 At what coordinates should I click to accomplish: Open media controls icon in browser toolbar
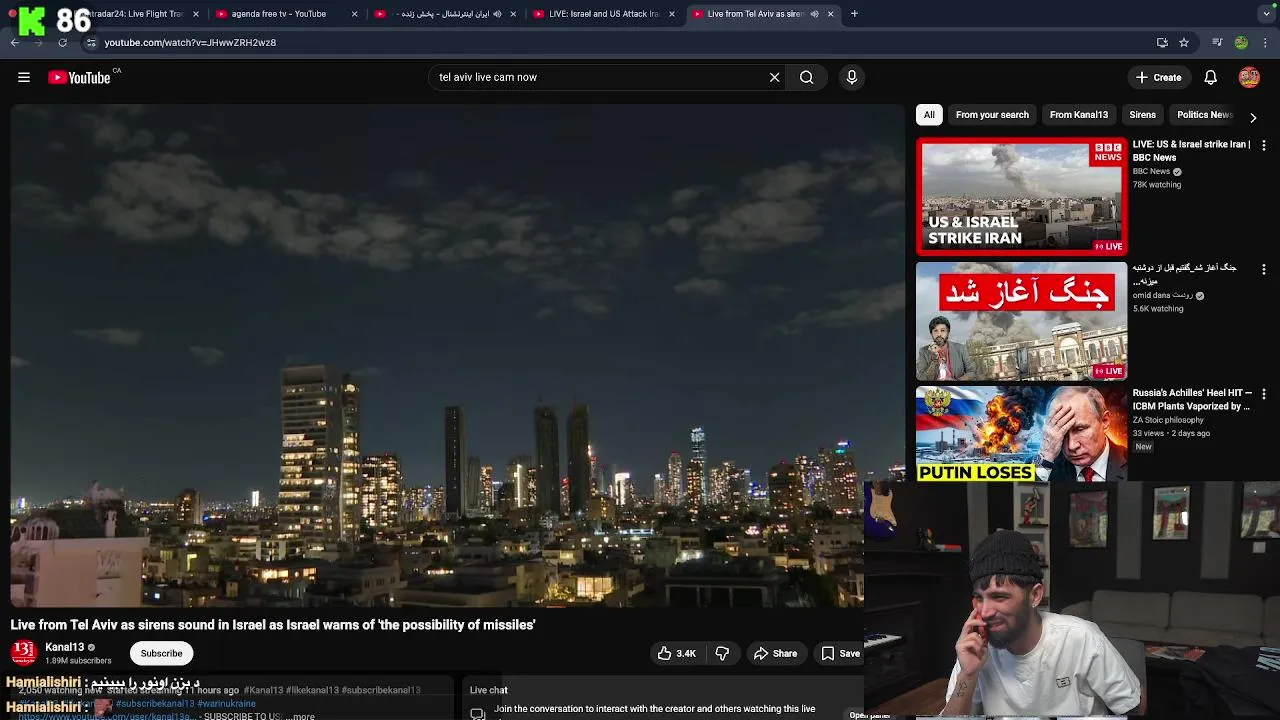1217,42
